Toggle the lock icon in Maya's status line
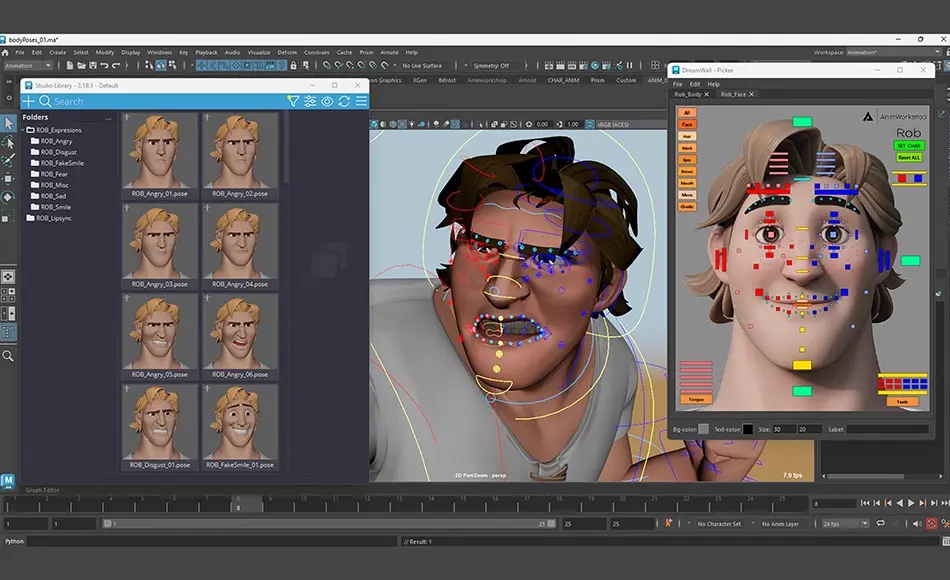 click(x=294, y=63)
